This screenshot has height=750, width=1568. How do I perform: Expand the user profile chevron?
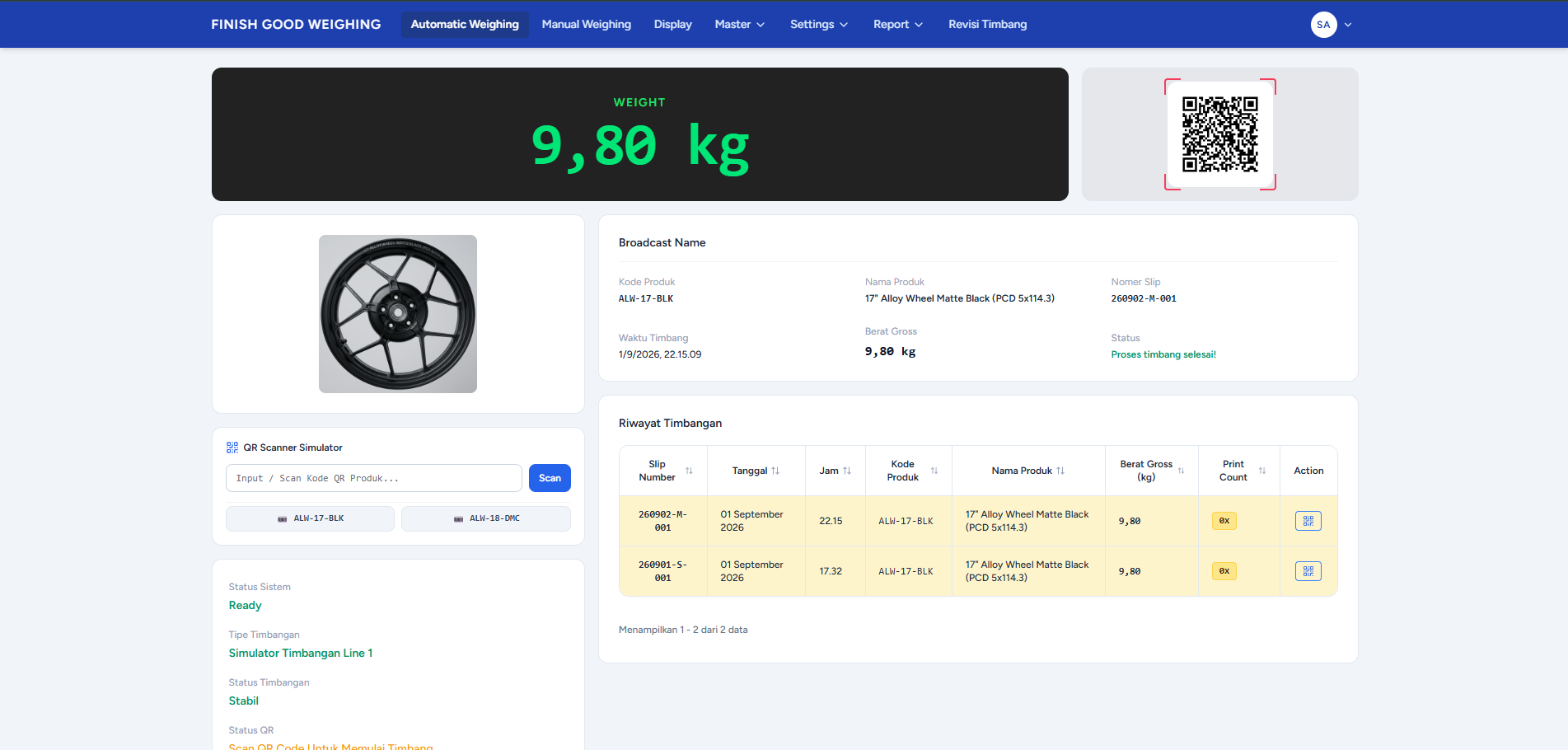[1348, 25]
